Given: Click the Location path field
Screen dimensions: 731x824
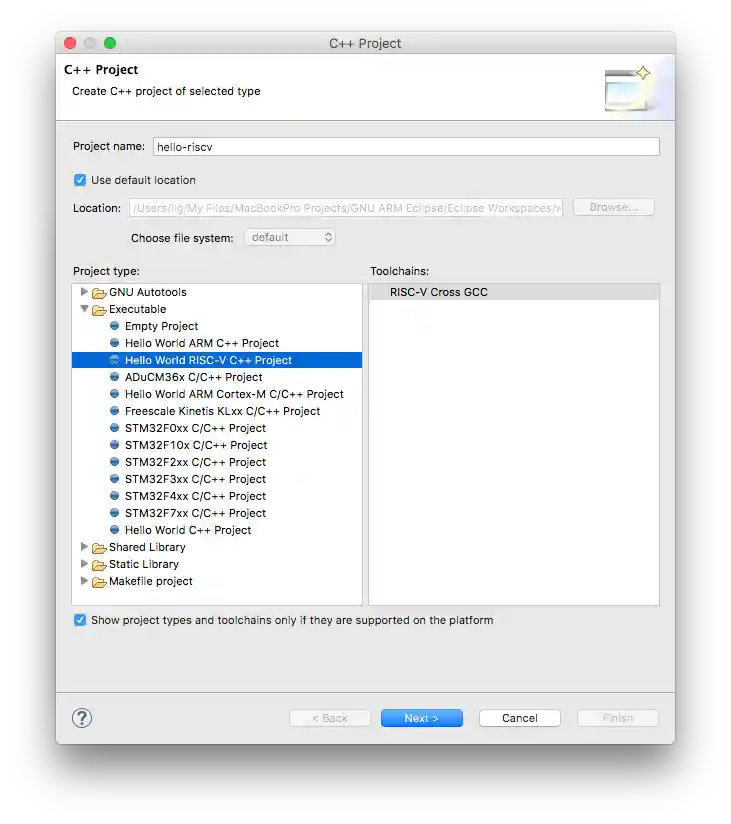Looking at the screenshot, I should coord(346,208).
